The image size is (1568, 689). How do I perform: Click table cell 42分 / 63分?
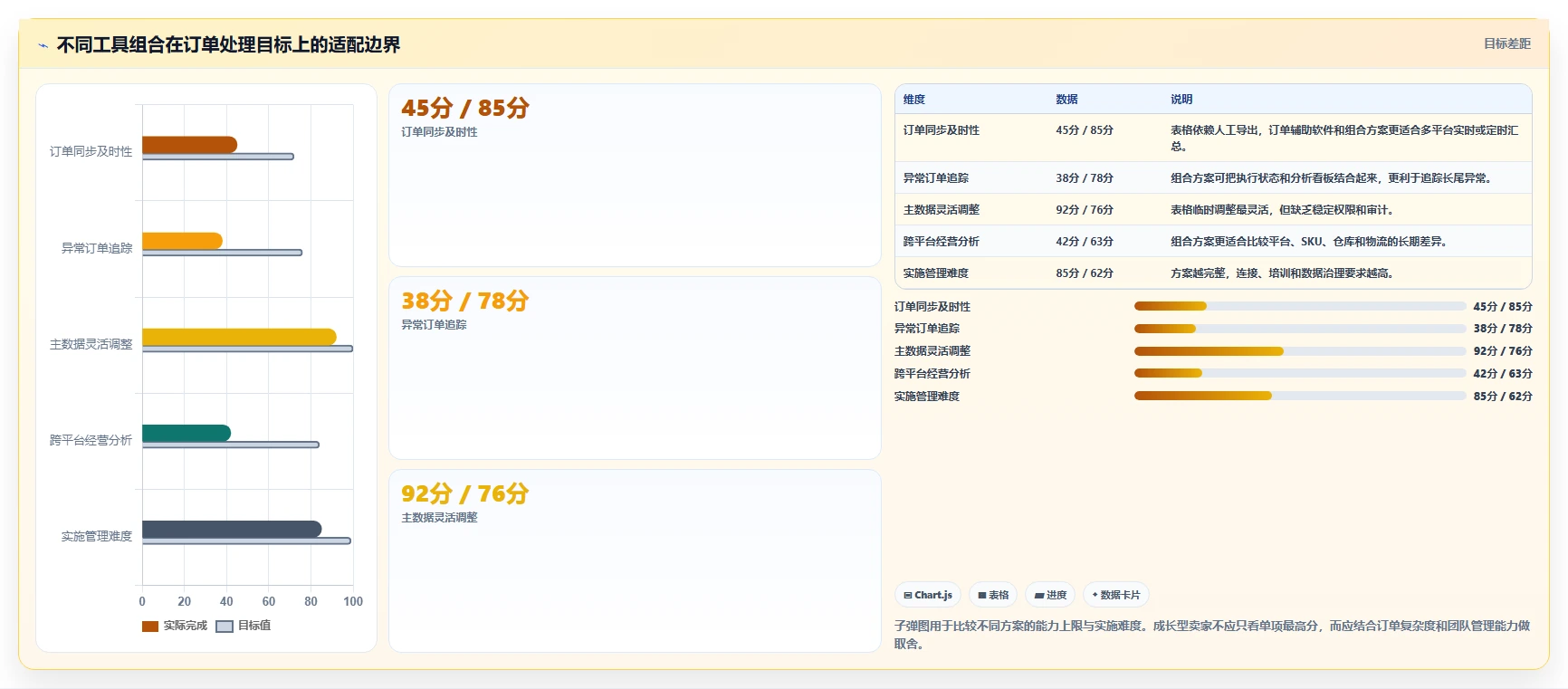(1085, 242)
